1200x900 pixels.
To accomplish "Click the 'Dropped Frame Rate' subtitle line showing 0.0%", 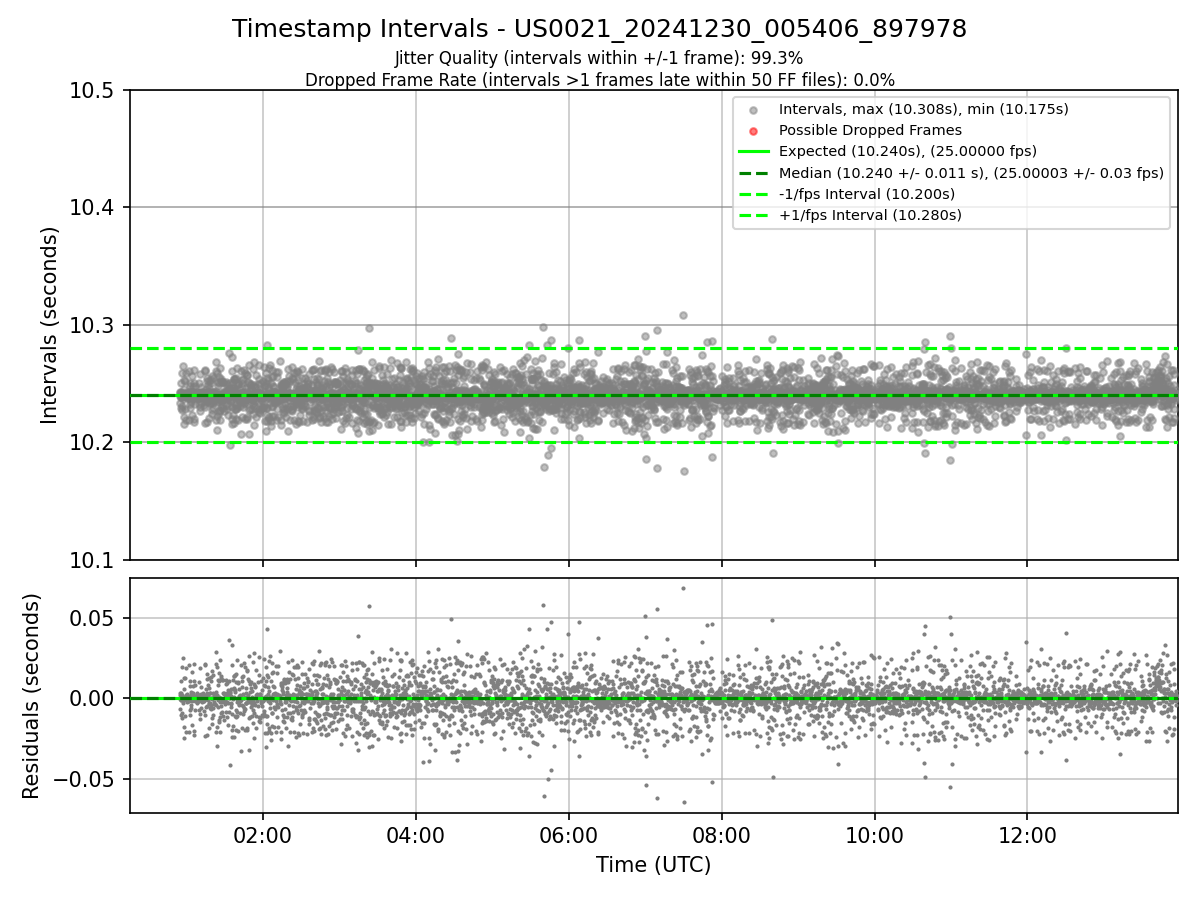I will pyautogui.click(x=599, y=79).
